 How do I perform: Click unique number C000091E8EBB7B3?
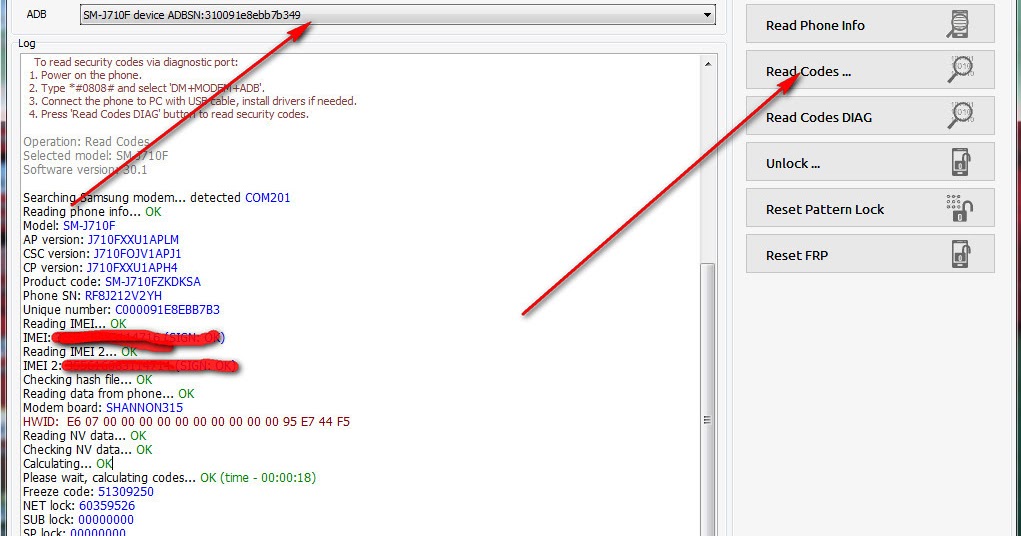[x=167, y=309]
